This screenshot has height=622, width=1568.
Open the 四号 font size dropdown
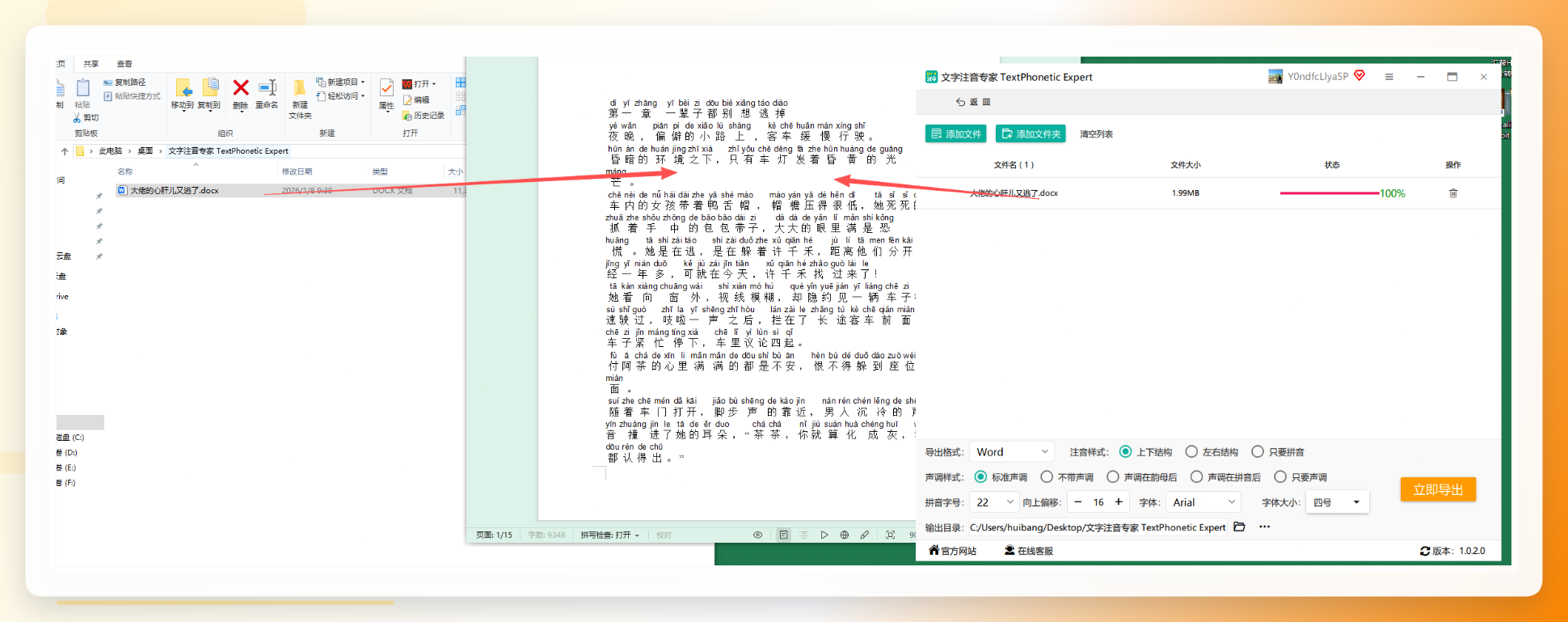1337,502
